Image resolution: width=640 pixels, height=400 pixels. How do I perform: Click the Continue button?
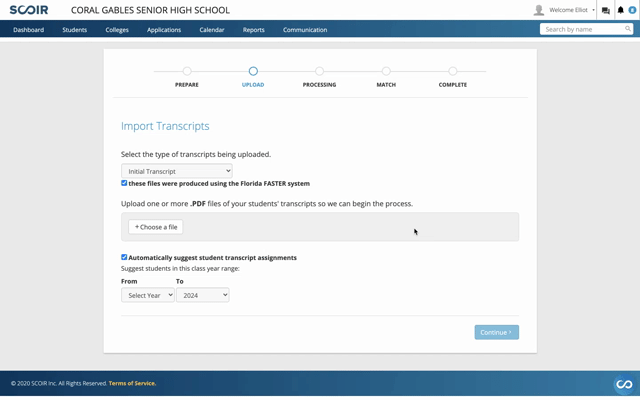(x=497, y=332)
